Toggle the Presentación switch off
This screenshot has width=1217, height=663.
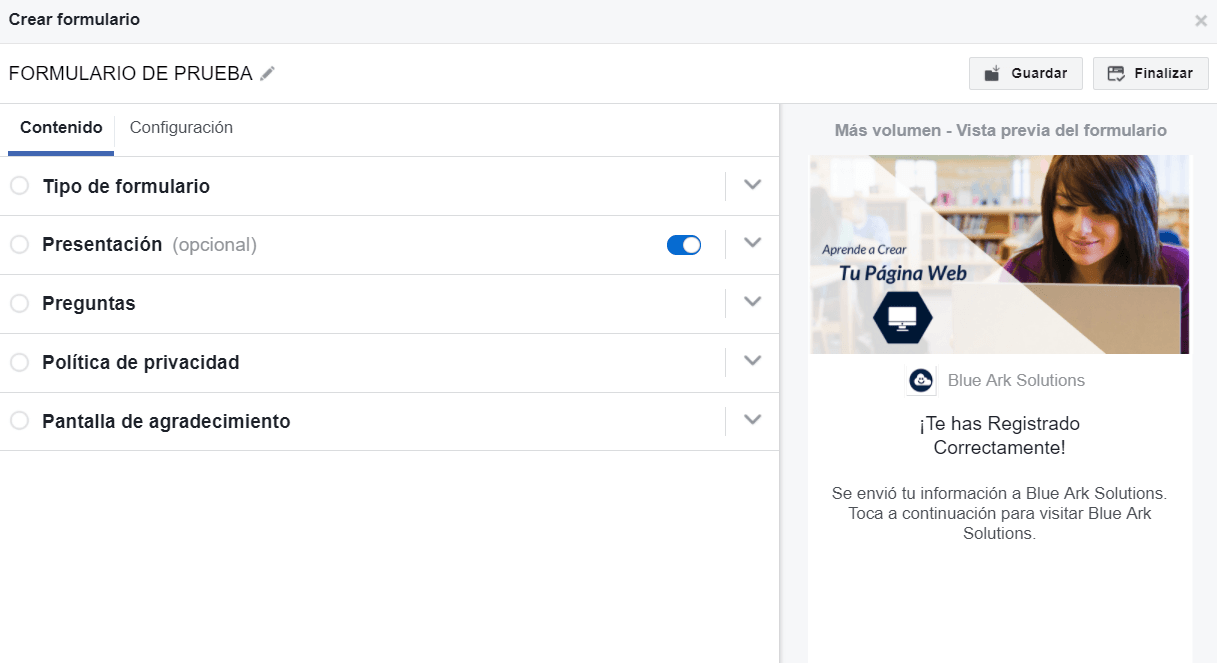pyautogui.click(x=684, y=245)
